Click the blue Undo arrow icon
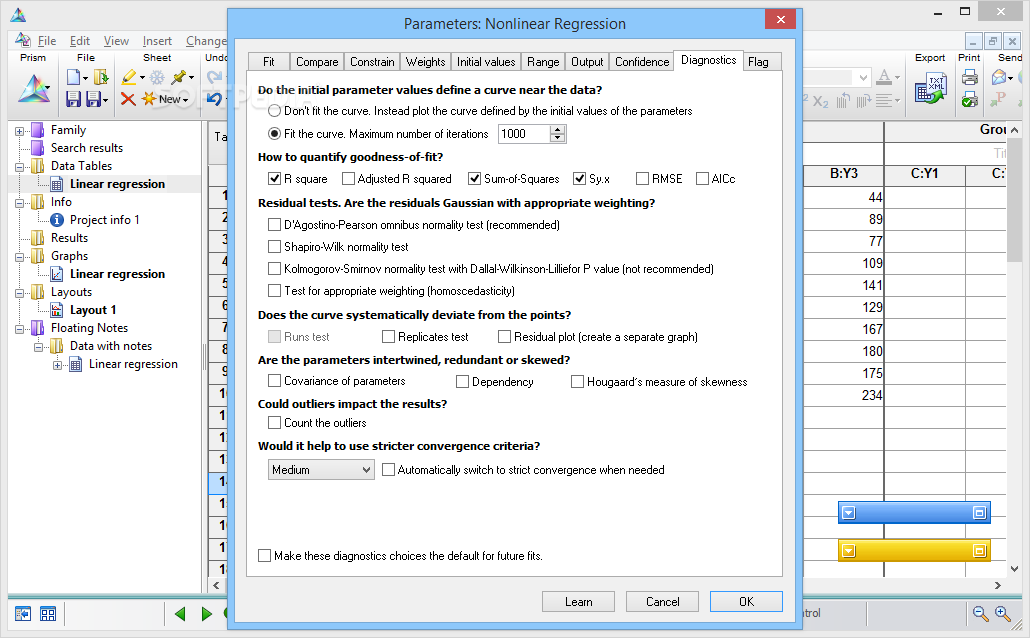The width and height of the screenshot is (1030, 638). [214, 99]
